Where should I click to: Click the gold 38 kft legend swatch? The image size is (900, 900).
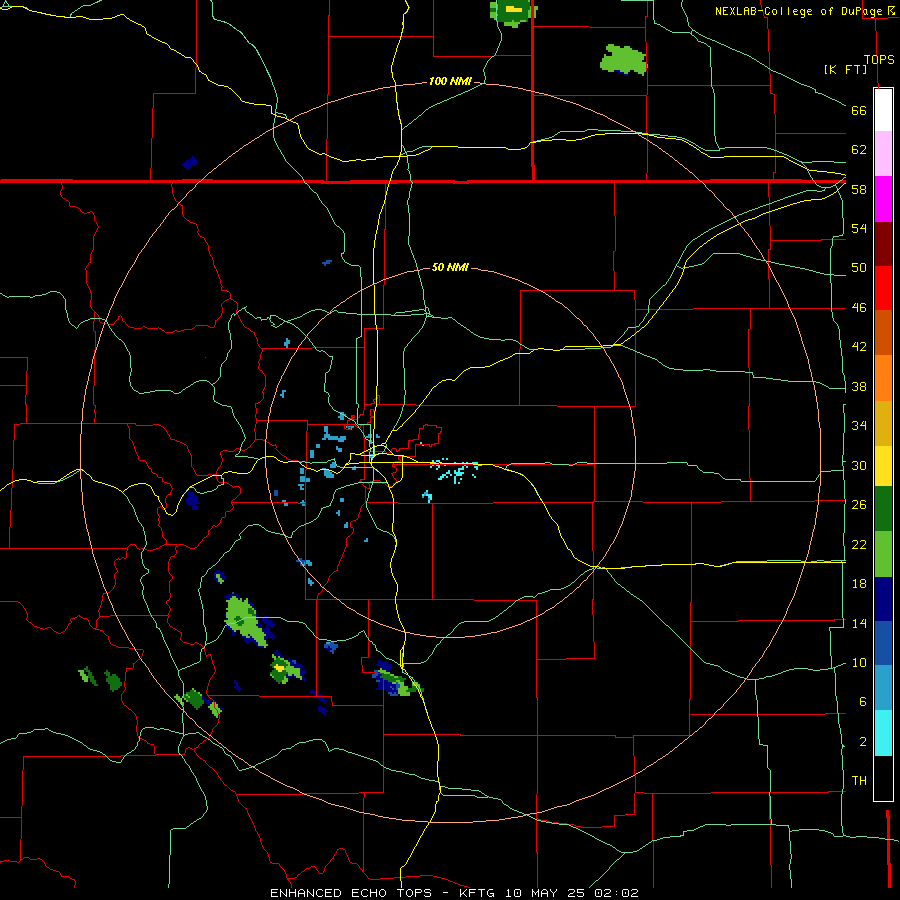883,423
